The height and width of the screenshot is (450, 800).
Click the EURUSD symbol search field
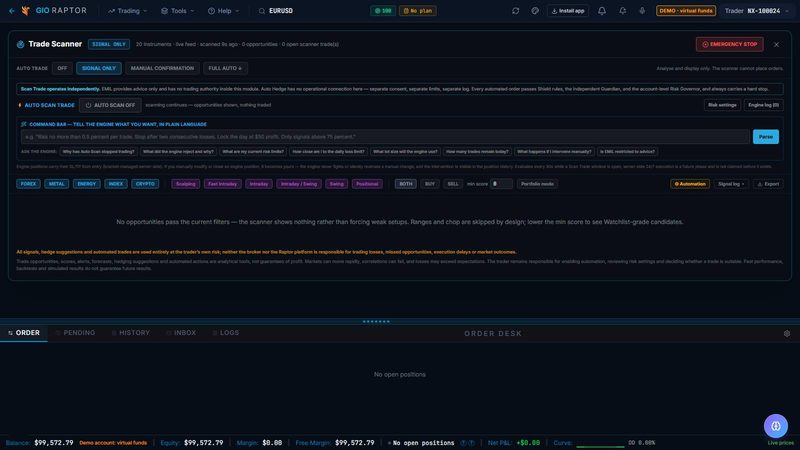(281, 11)
